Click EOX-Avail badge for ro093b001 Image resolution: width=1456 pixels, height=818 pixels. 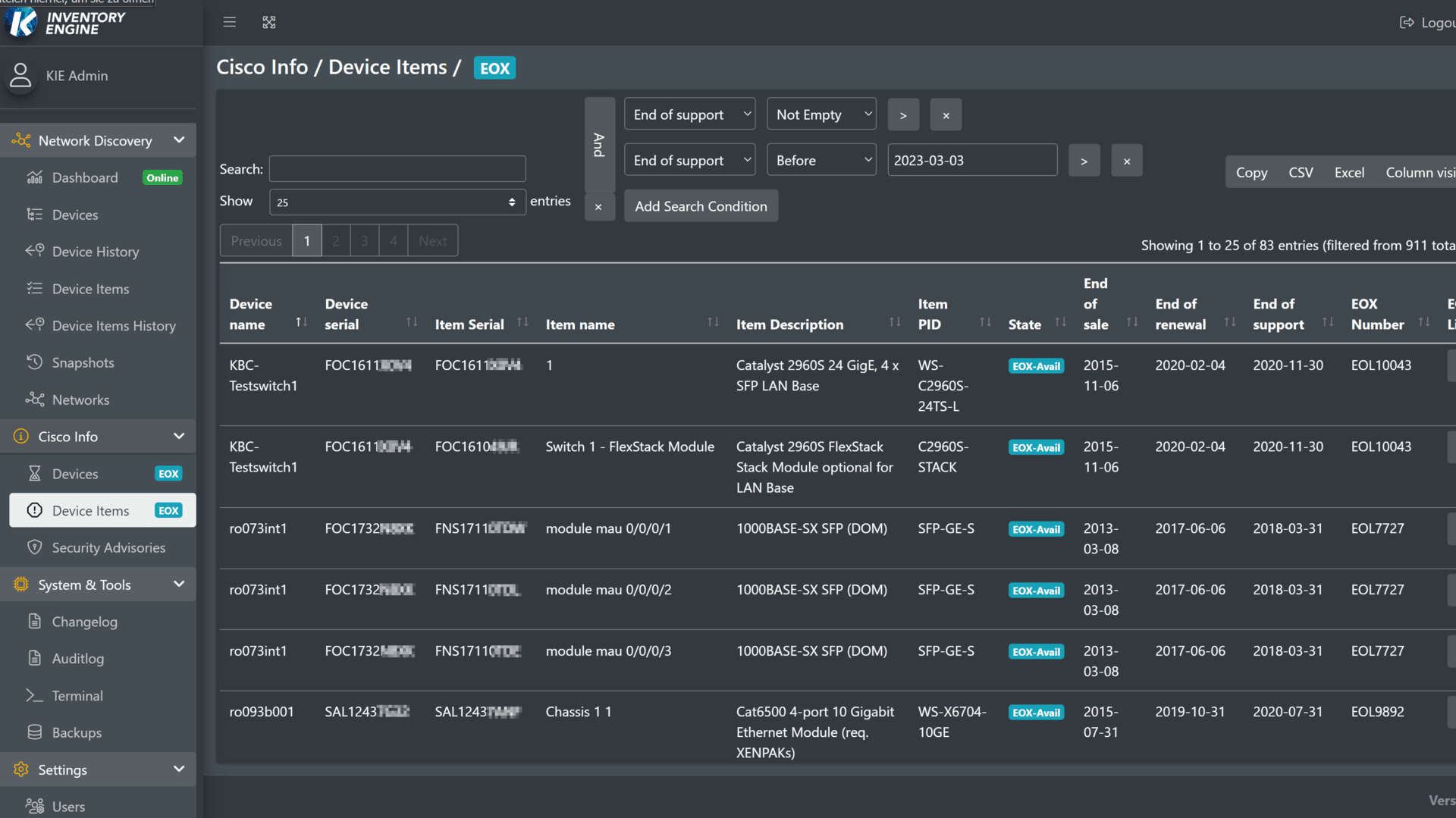point(1036,713)
